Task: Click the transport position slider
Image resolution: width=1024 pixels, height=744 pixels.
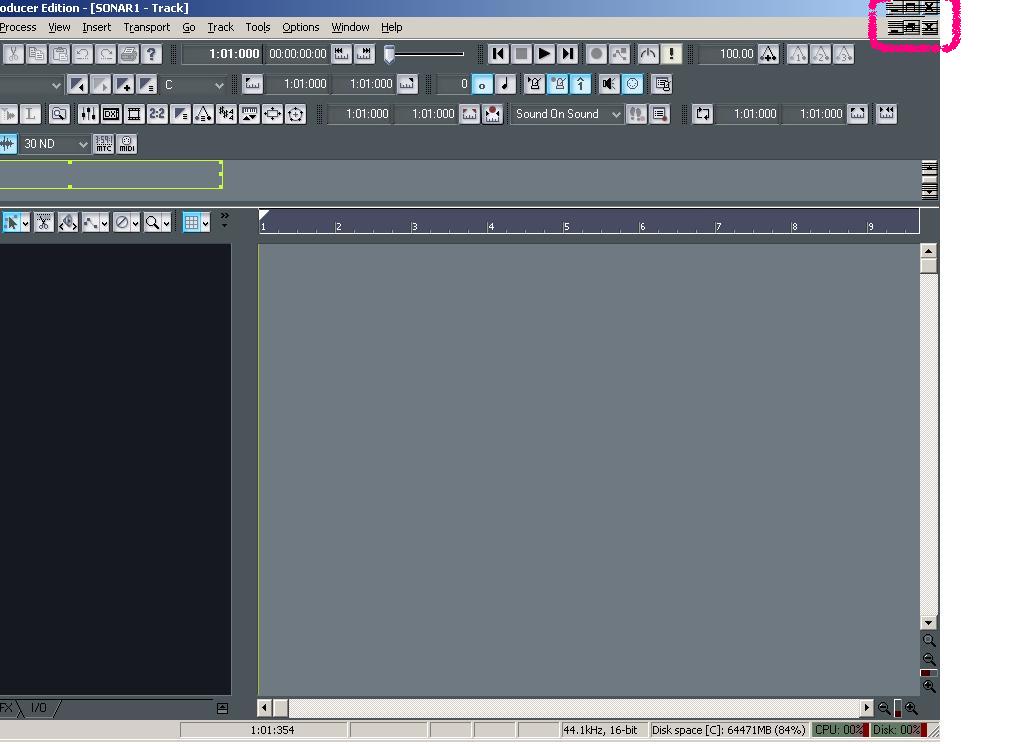Action: pos(390,54)
